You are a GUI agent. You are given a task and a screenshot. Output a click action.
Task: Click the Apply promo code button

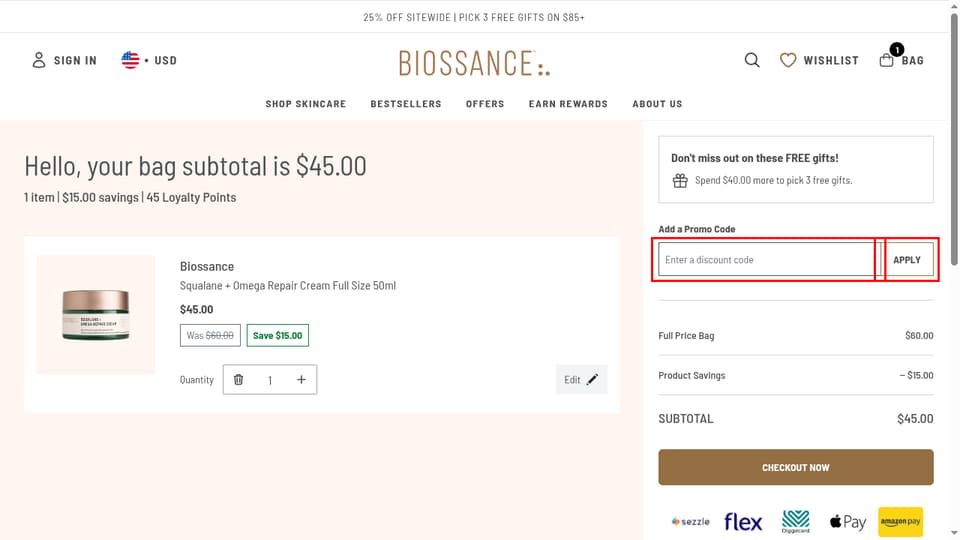[x=907, y=260]
